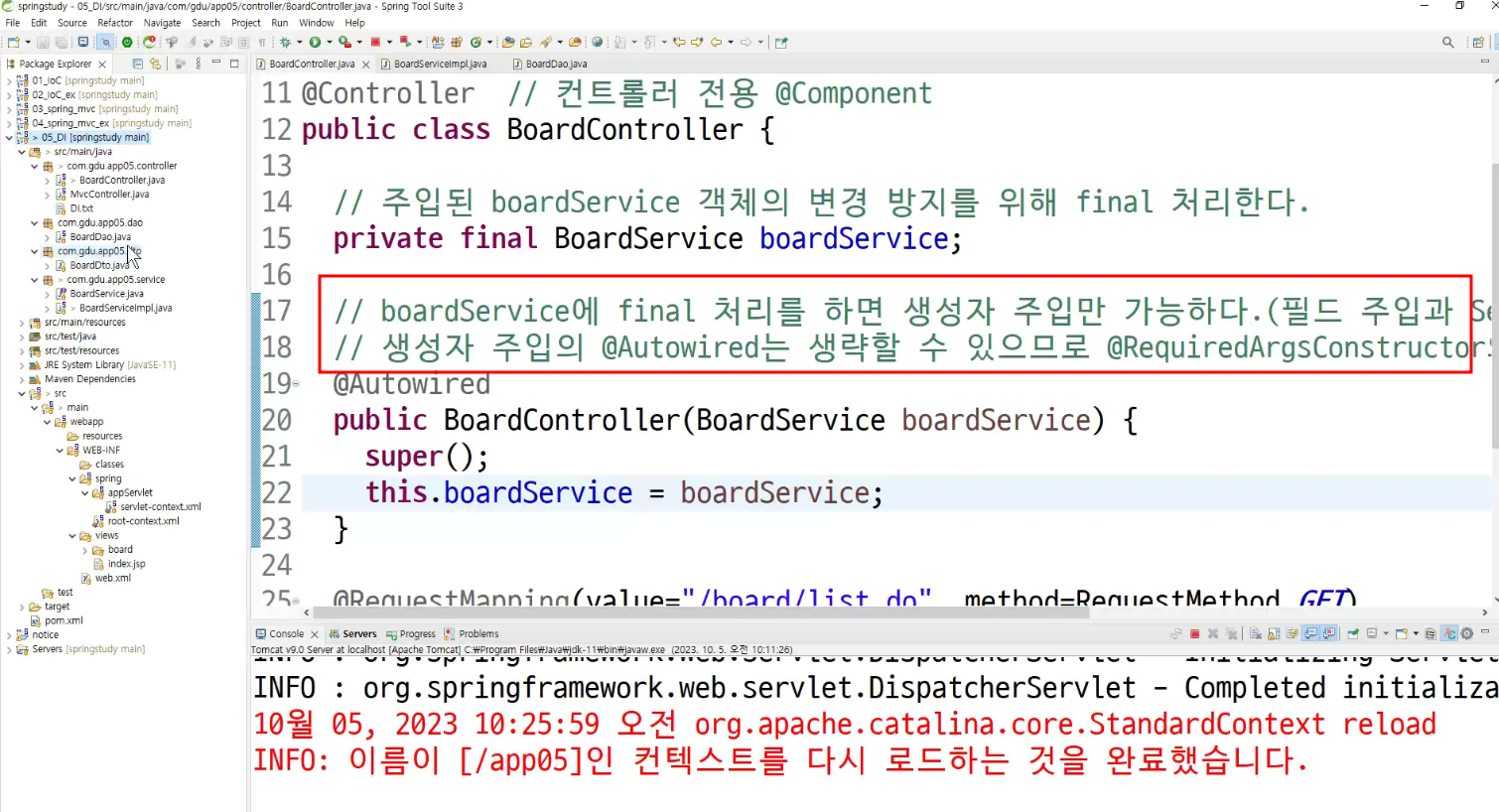Open the Project menu
This screenshot has height=812, width=1499.
(245, 22)
